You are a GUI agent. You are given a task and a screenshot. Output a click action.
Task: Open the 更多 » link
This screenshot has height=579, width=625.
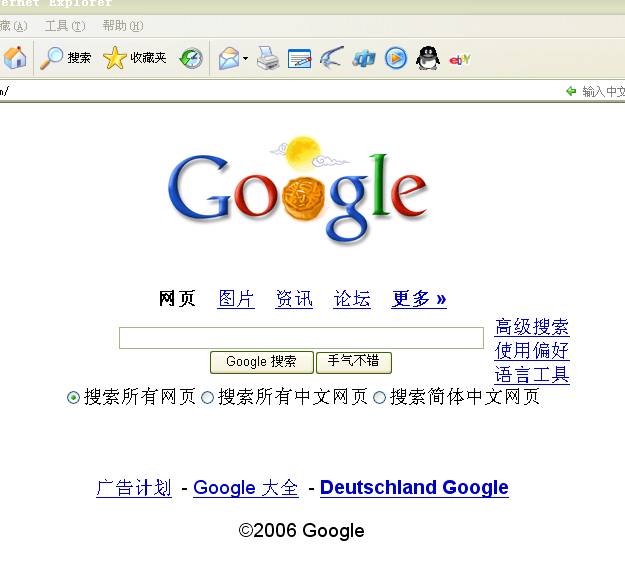coord(419,299)
